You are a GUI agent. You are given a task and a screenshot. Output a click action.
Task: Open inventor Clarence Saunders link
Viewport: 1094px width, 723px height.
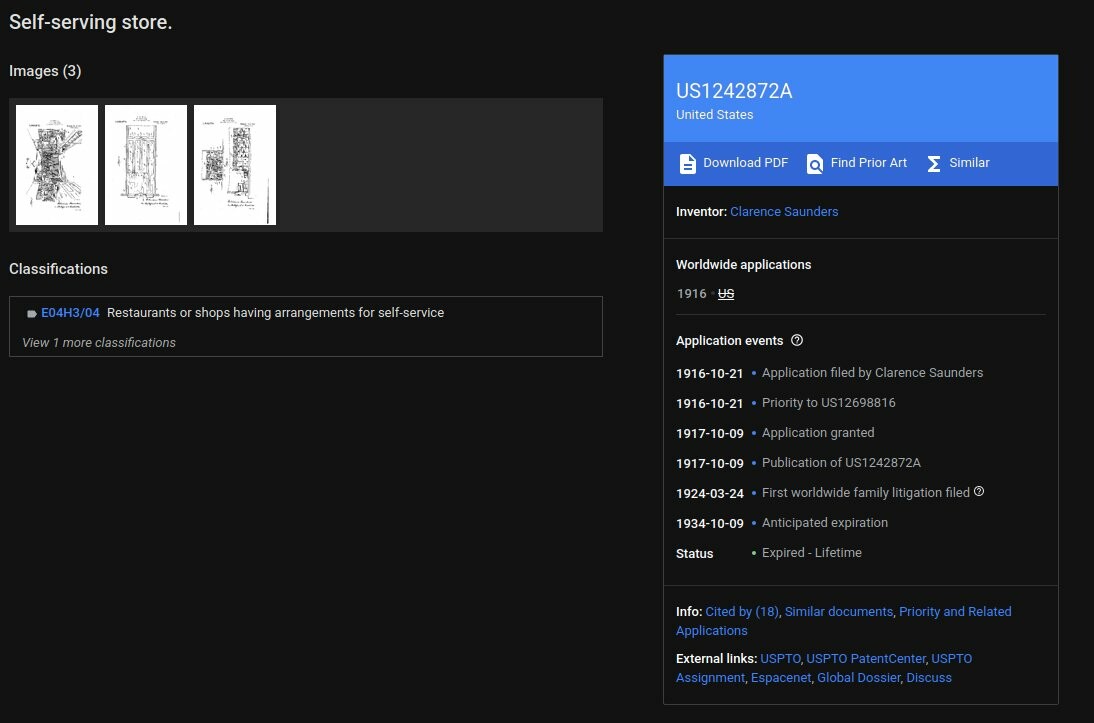point(784,211)
